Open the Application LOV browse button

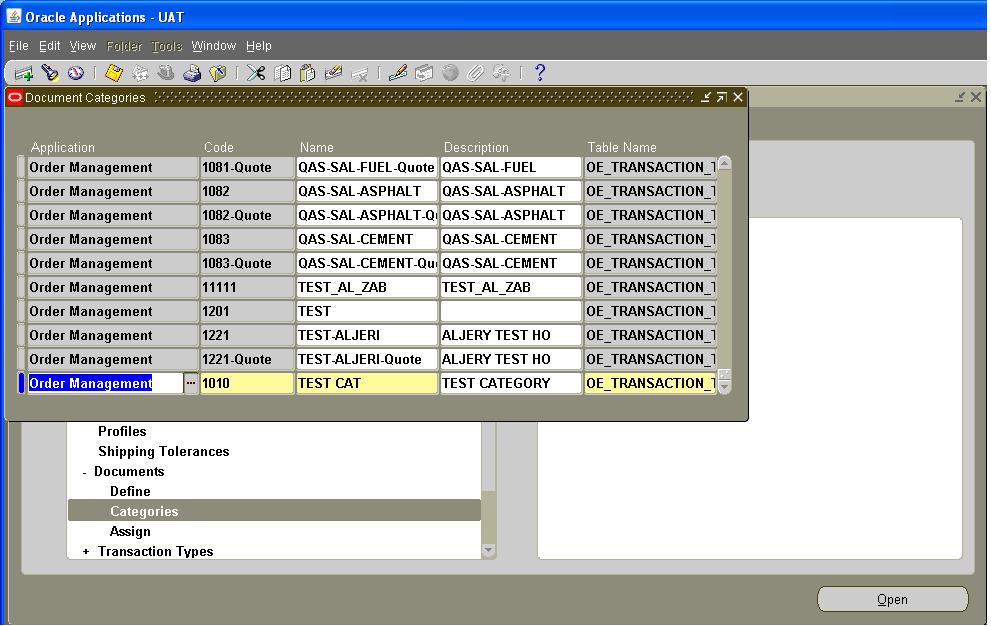pos(190,383)
